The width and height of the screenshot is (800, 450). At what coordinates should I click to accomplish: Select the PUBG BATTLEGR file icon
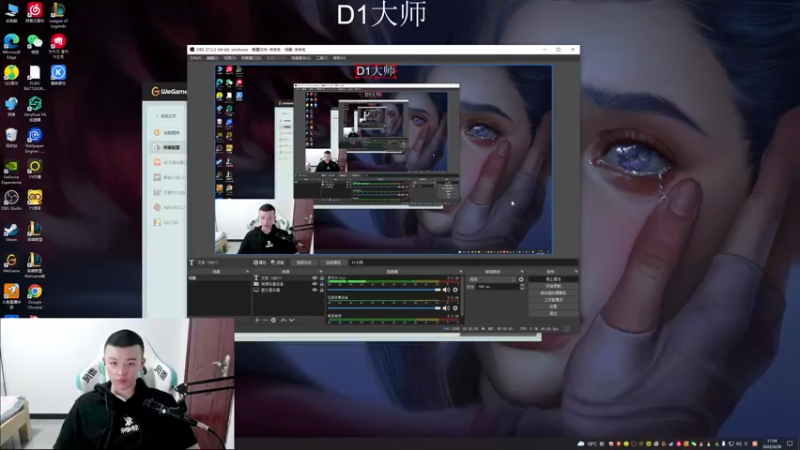[x=35, y=78]
